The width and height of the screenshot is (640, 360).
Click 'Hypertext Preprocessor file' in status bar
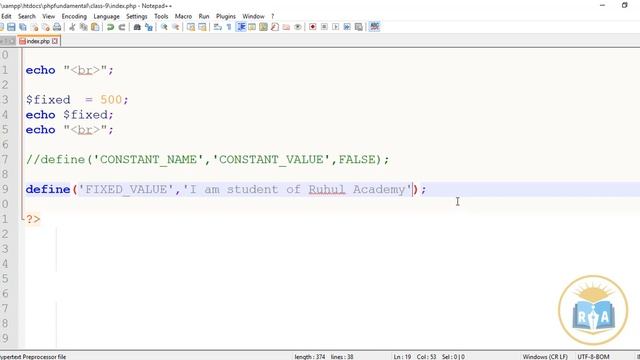click(33, 357)
